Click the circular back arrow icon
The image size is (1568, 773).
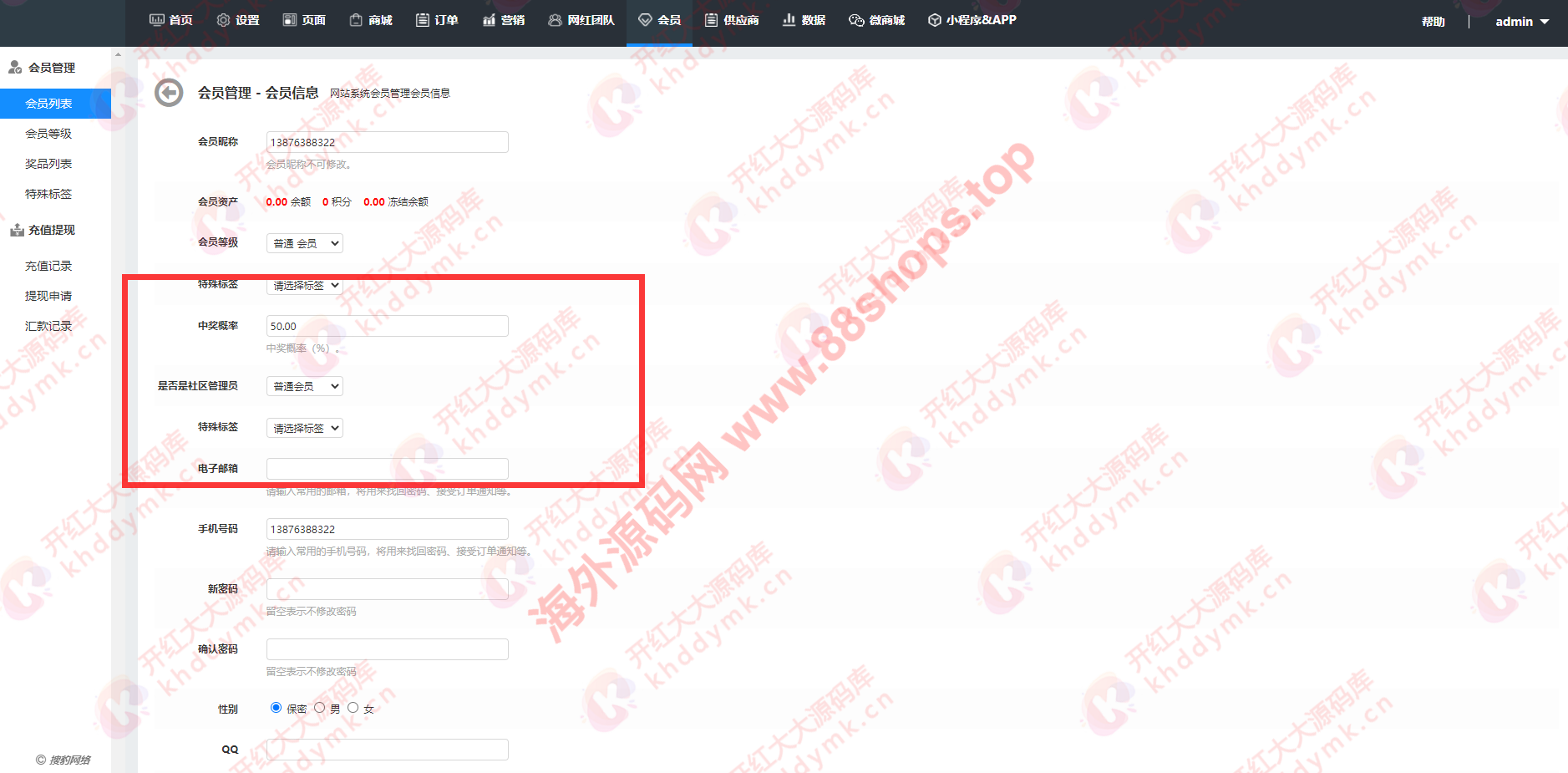169,93
